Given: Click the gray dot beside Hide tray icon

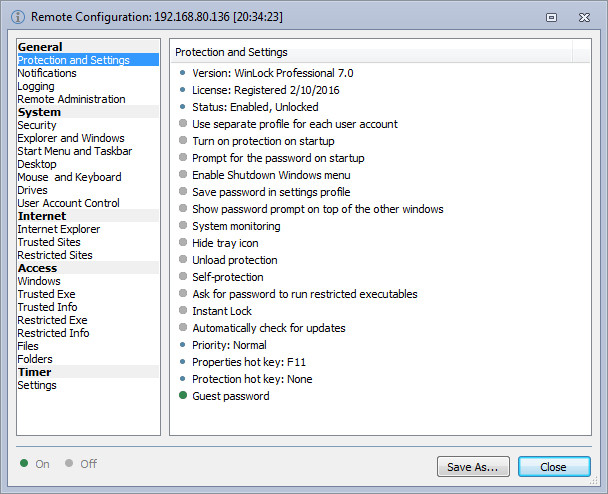Looking at the screenshot, I should 183,243.
